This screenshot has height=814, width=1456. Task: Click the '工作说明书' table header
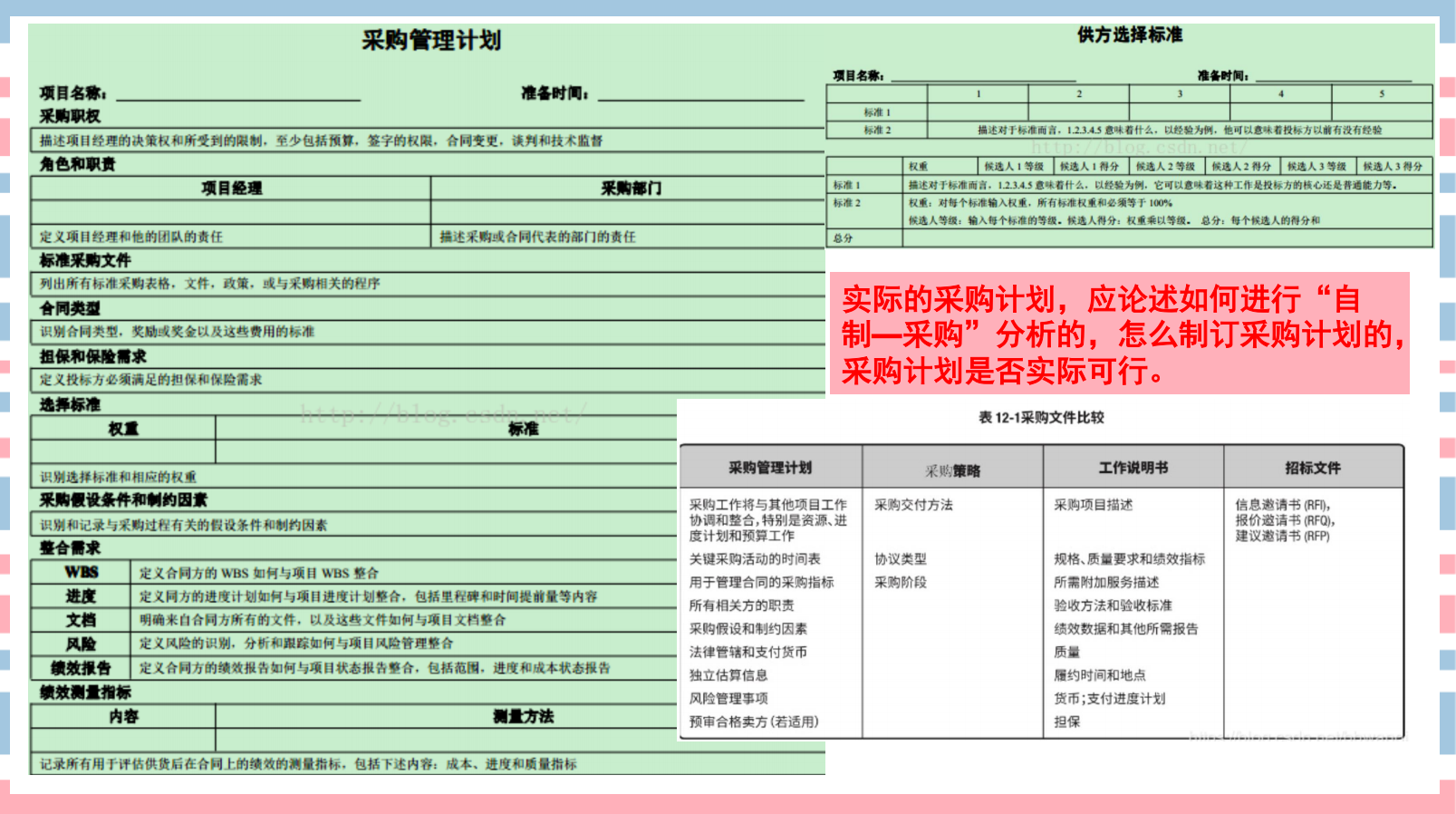1133,468
